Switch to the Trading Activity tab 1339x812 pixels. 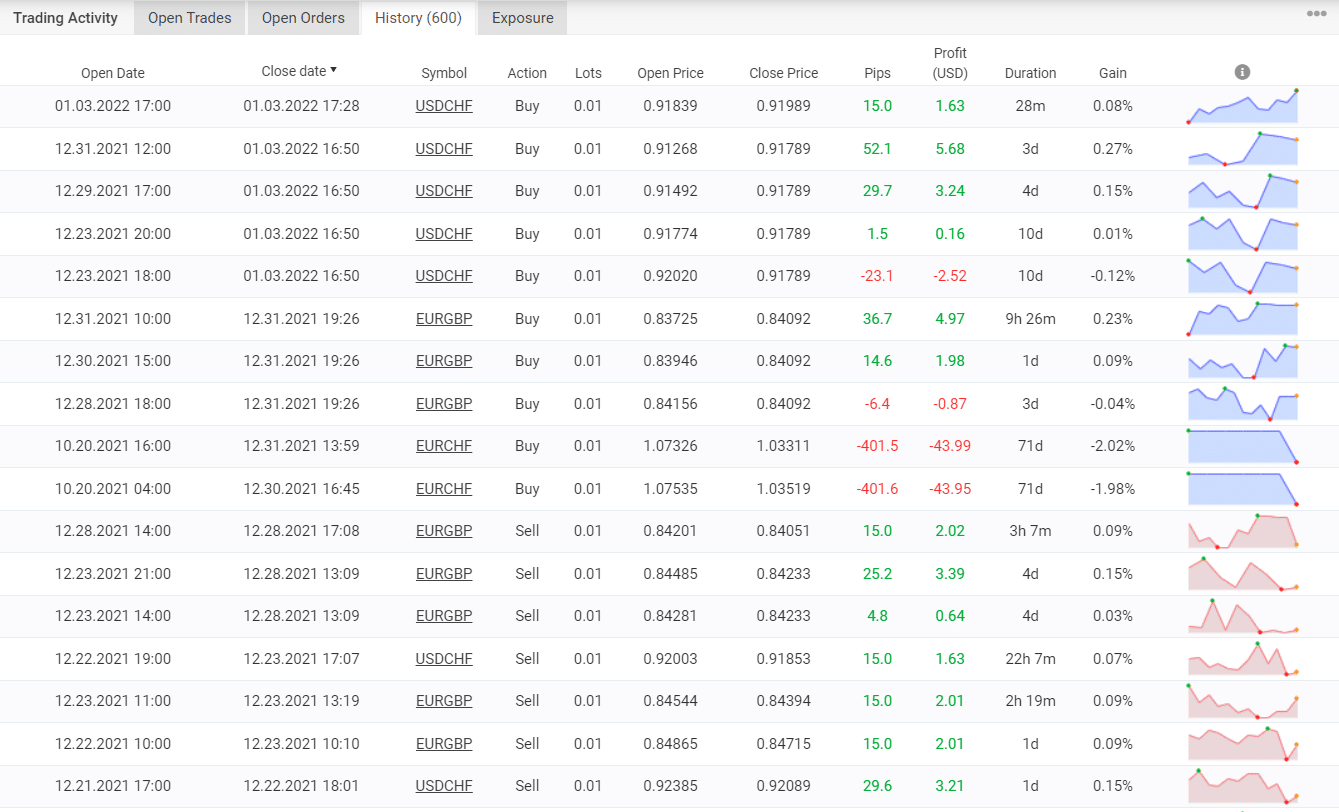[x=65, y=18]
